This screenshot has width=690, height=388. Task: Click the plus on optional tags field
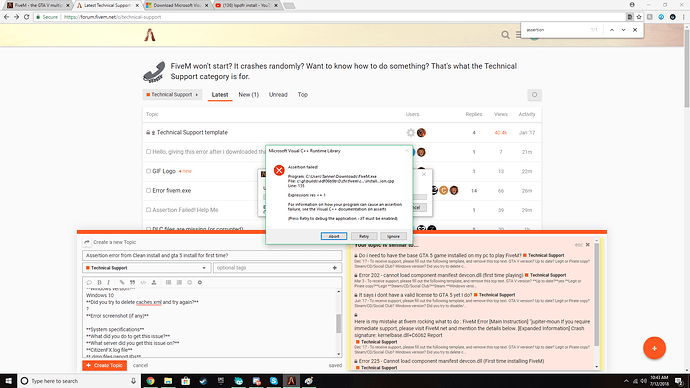click(334, 268)
